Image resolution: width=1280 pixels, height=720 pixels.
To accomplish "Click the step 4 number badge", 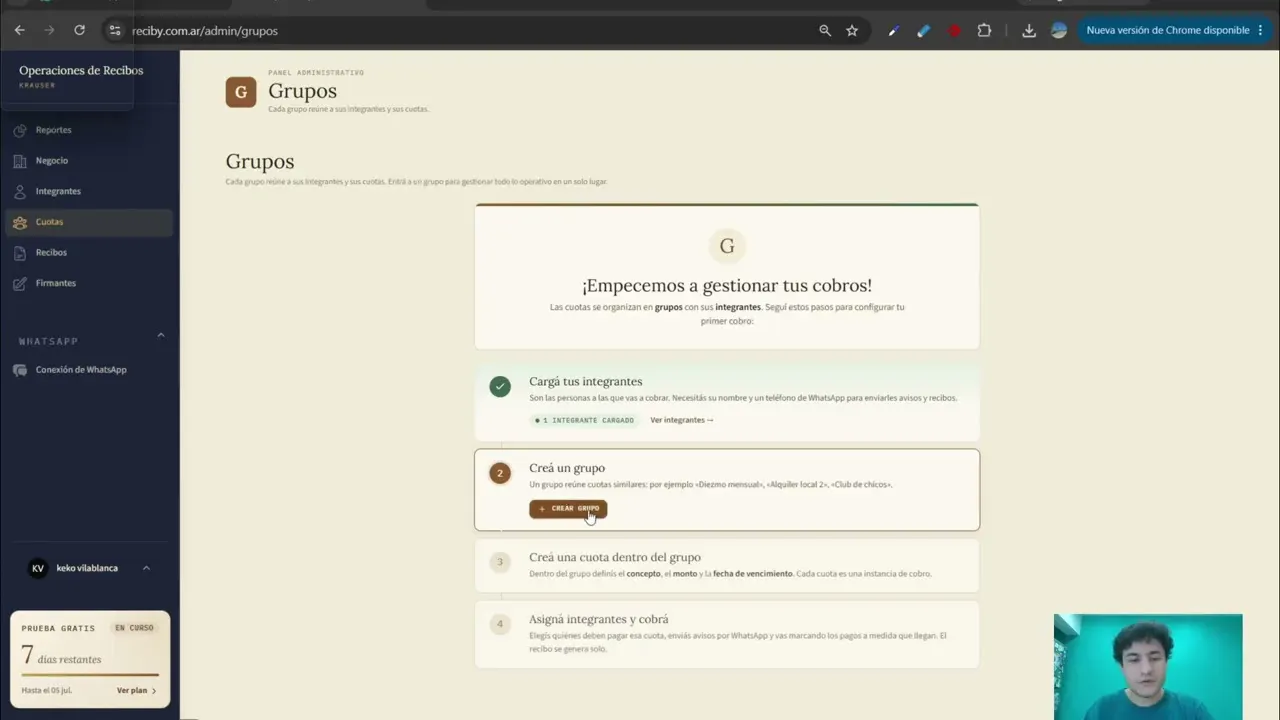I will tap(500, 624).
